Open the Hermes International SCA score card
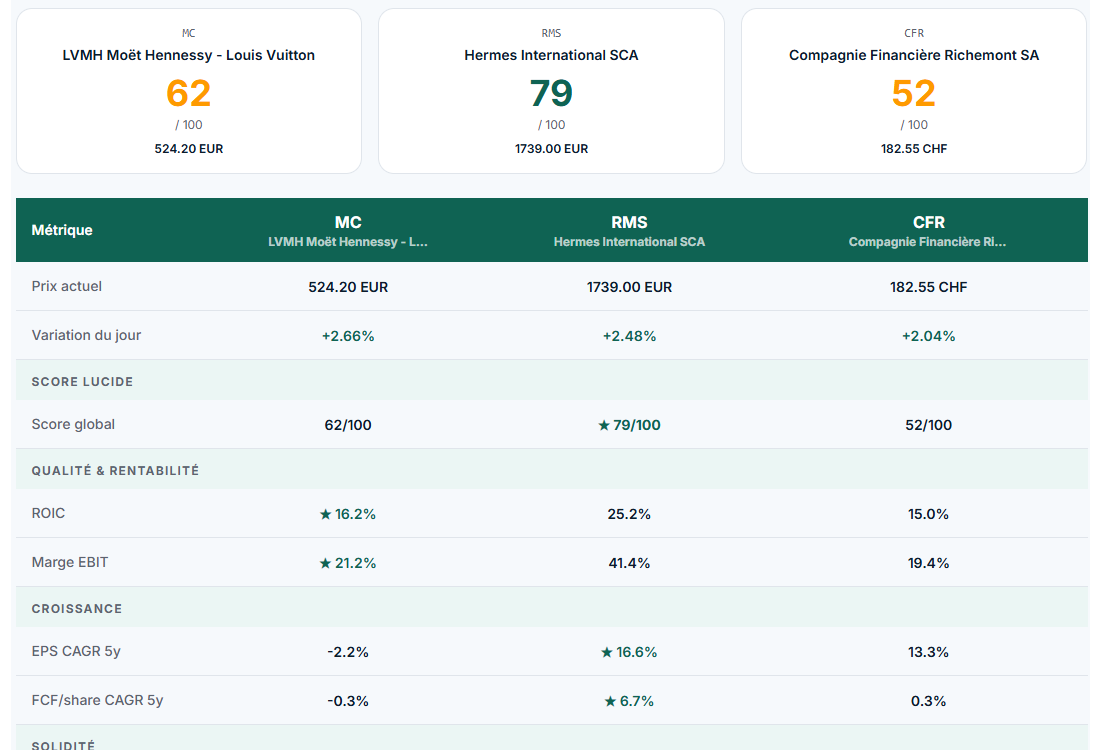1100x750 pixels. [551, 91]
